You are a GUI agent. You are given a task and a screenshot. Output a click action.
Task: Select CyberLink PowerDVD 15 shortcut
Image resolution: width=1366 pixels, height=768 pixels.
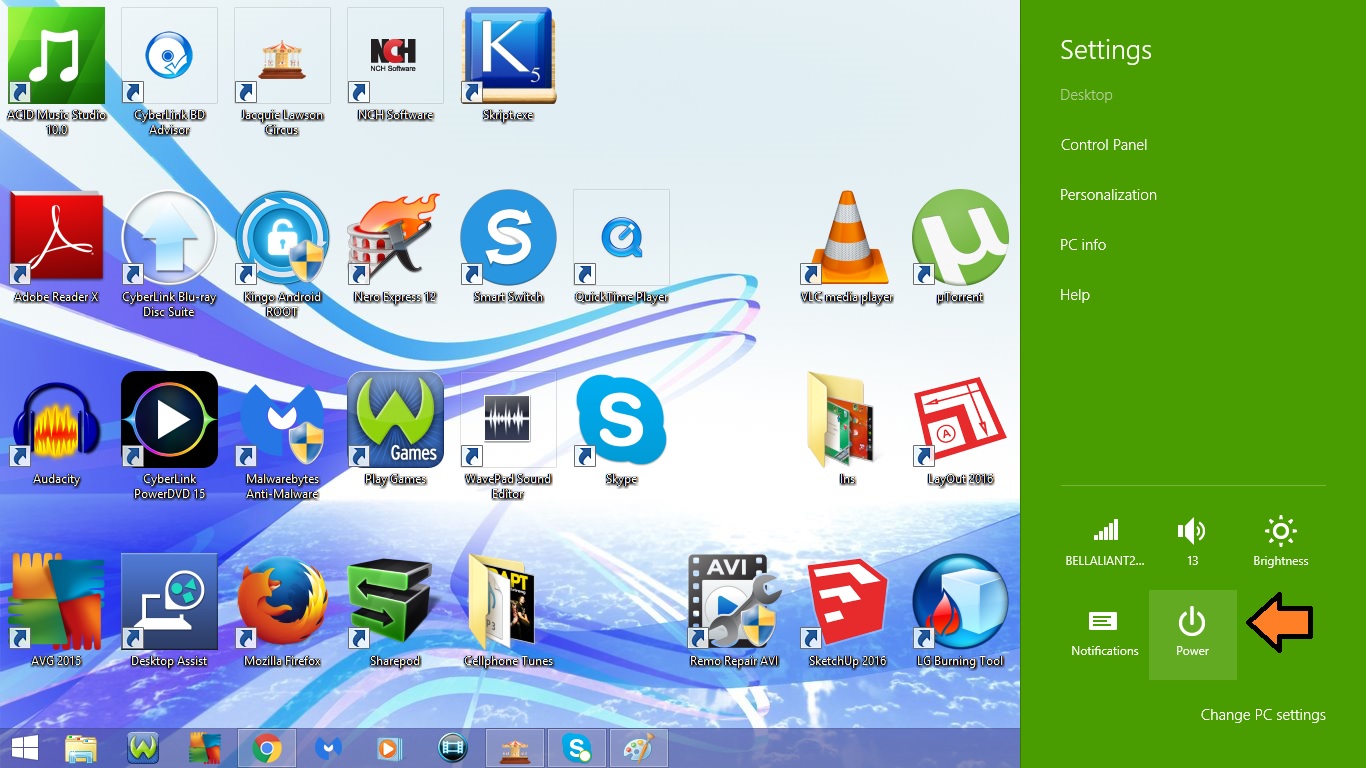(169, 435)
